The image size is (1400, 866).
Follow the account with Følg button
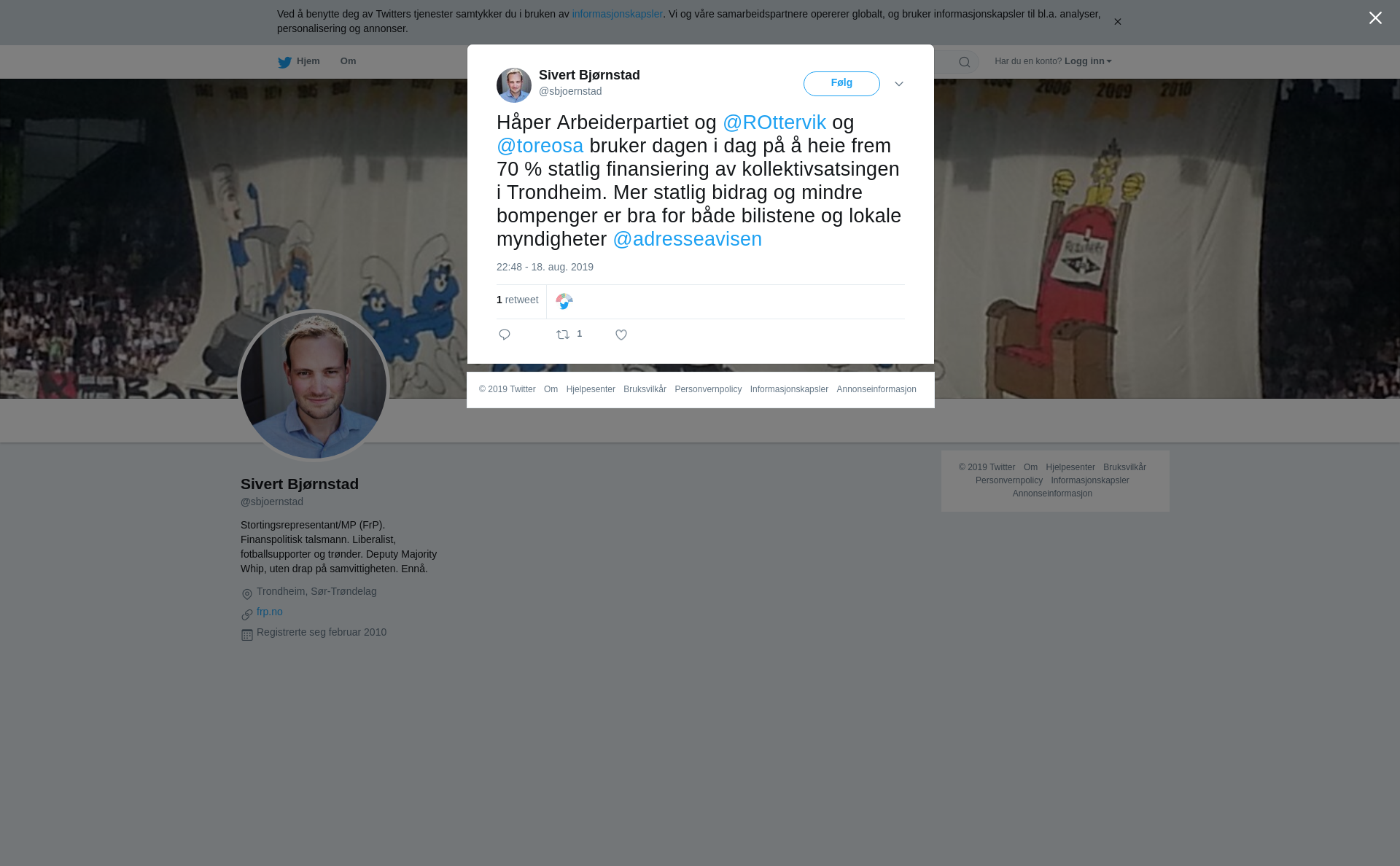pos(841,84)
